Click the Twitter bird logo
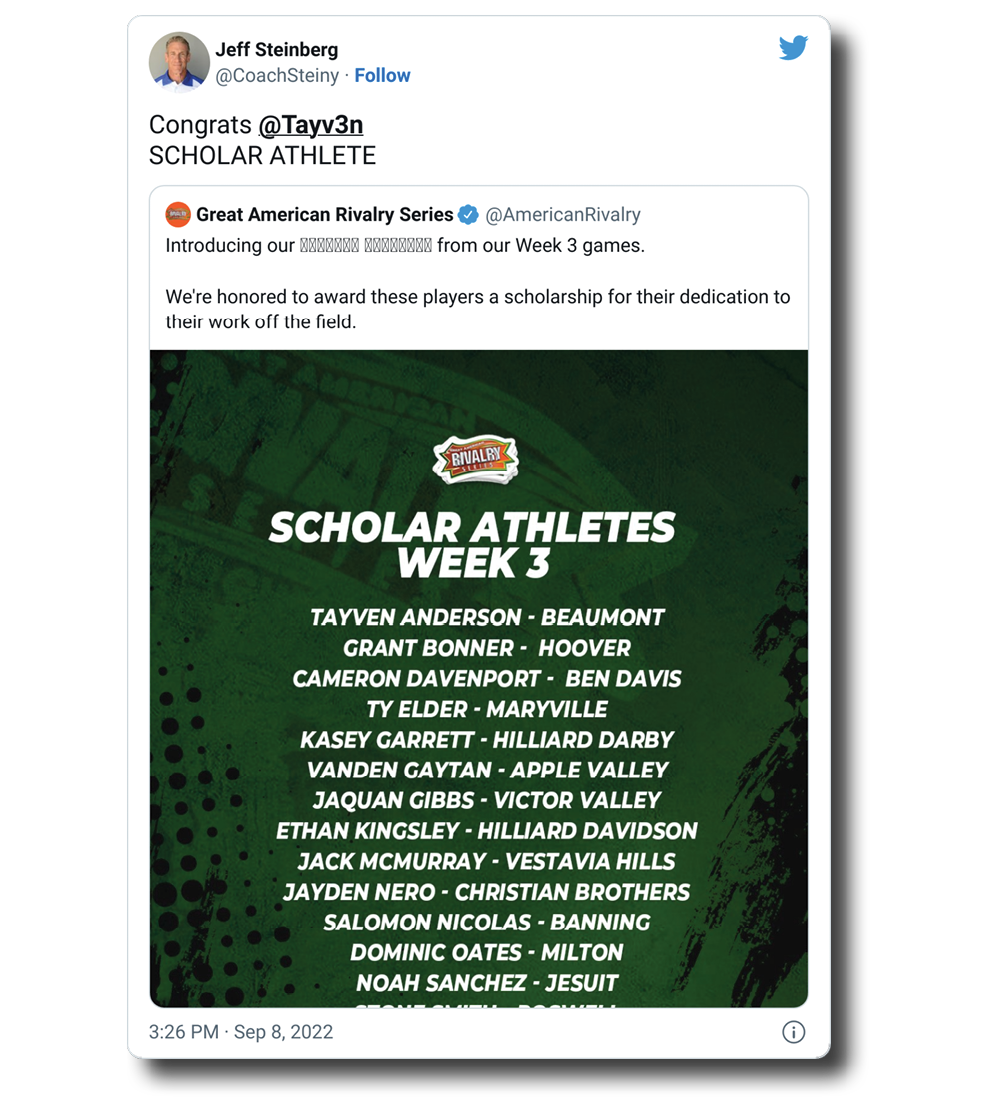The width and height of the screenshot is (996, 1112). [793, 48]
